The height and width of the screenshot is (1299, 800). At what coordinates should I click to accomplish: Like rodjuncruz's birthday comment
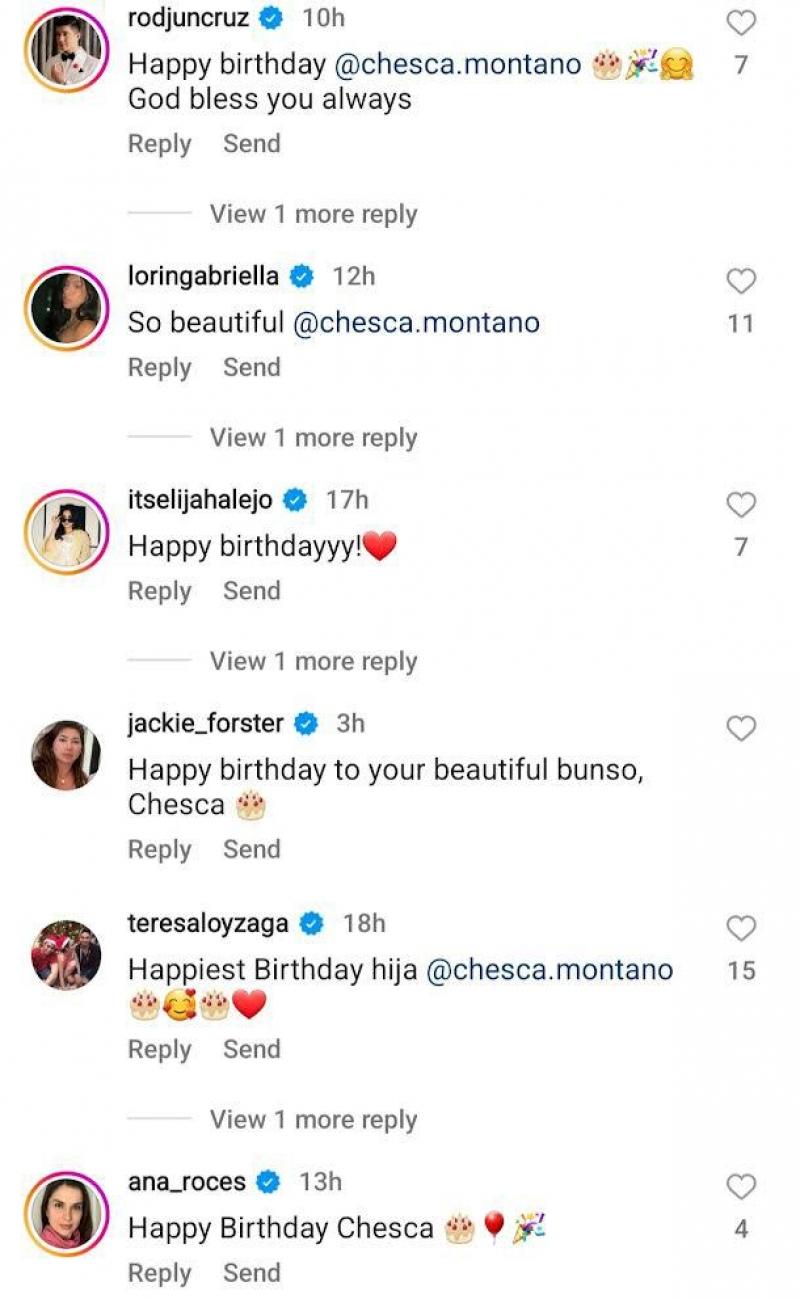[741, 23]
